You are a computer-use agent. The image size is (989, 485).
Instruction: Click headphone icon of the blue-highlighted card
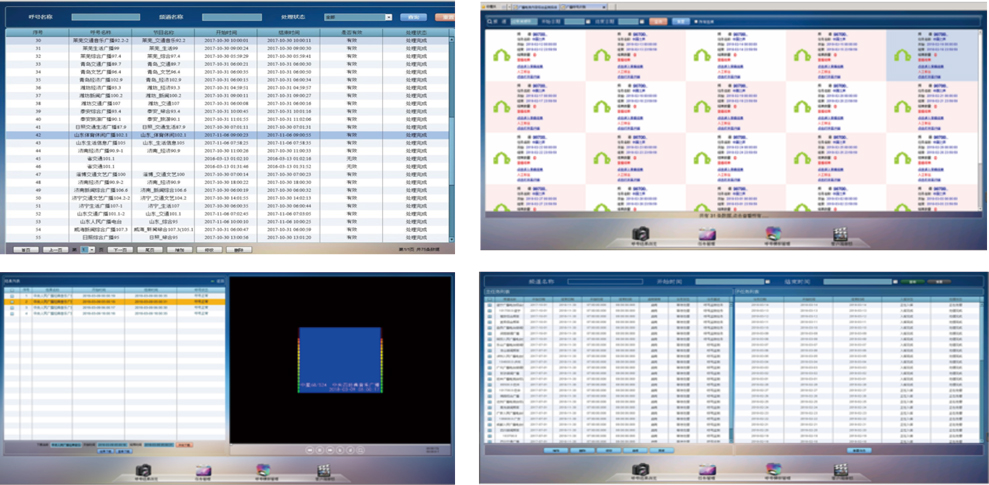pos(903,56)
